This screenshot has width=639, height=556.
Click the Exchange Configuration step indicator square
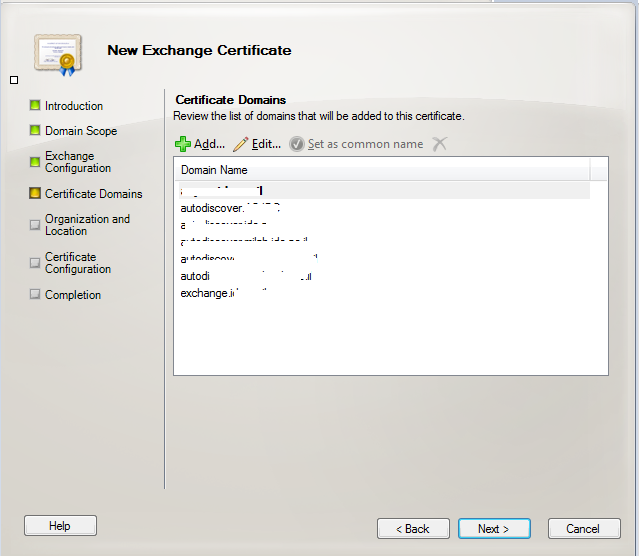pos(35,162)
